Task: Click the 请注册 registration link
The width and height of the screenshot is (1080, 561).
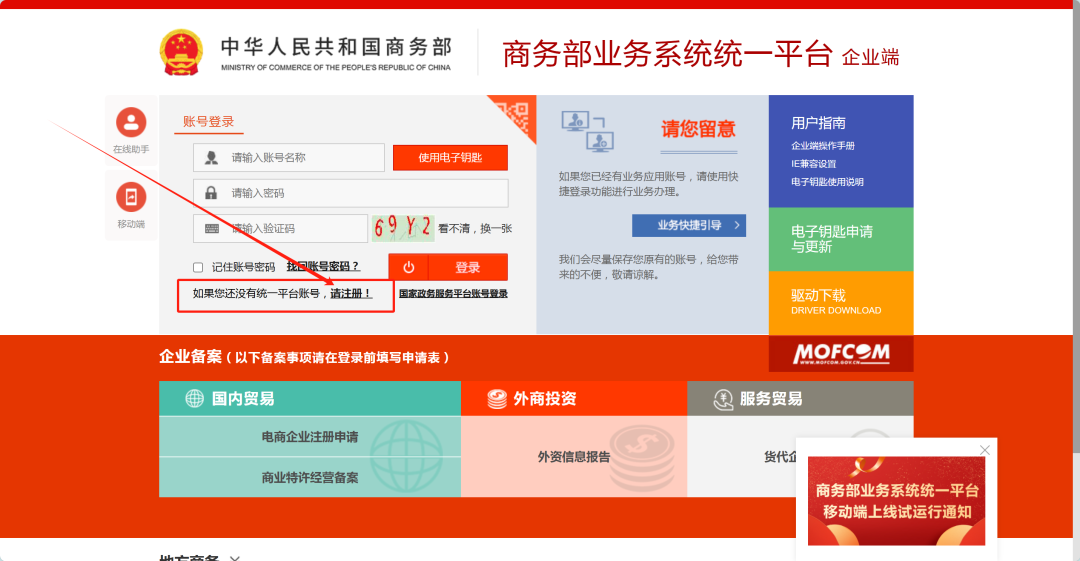Action: pyautogui.click(x=351, y=294)
